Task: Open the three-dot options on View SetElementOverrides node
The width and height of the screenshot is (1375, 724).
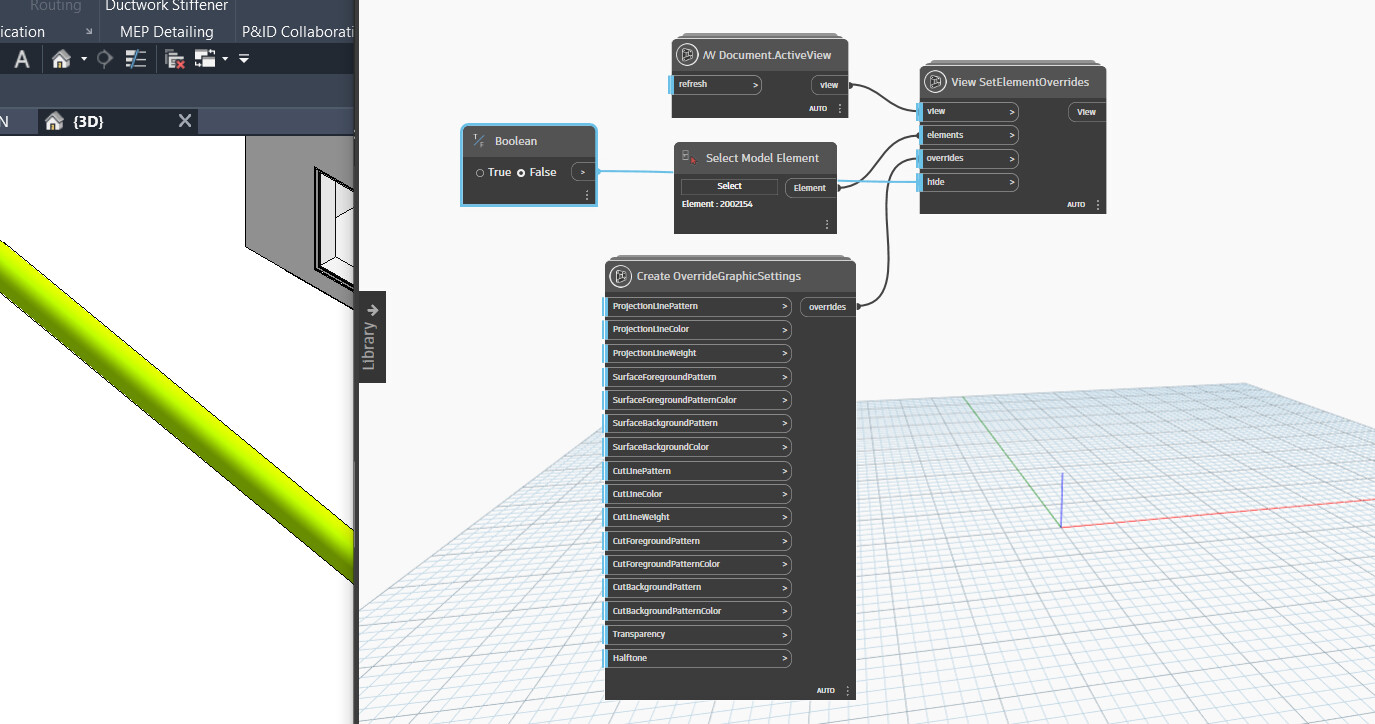Action: click(1097, 204)
